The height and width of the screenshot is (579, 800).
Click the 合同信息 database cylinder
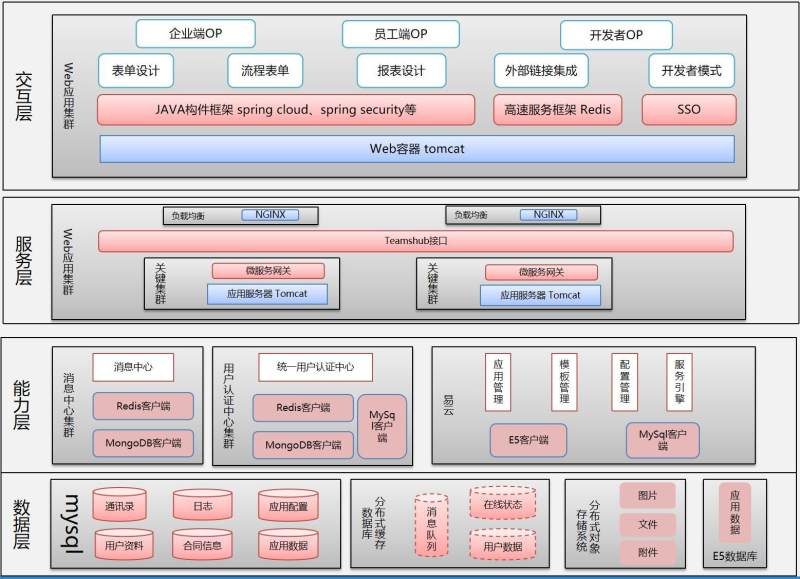203,544
